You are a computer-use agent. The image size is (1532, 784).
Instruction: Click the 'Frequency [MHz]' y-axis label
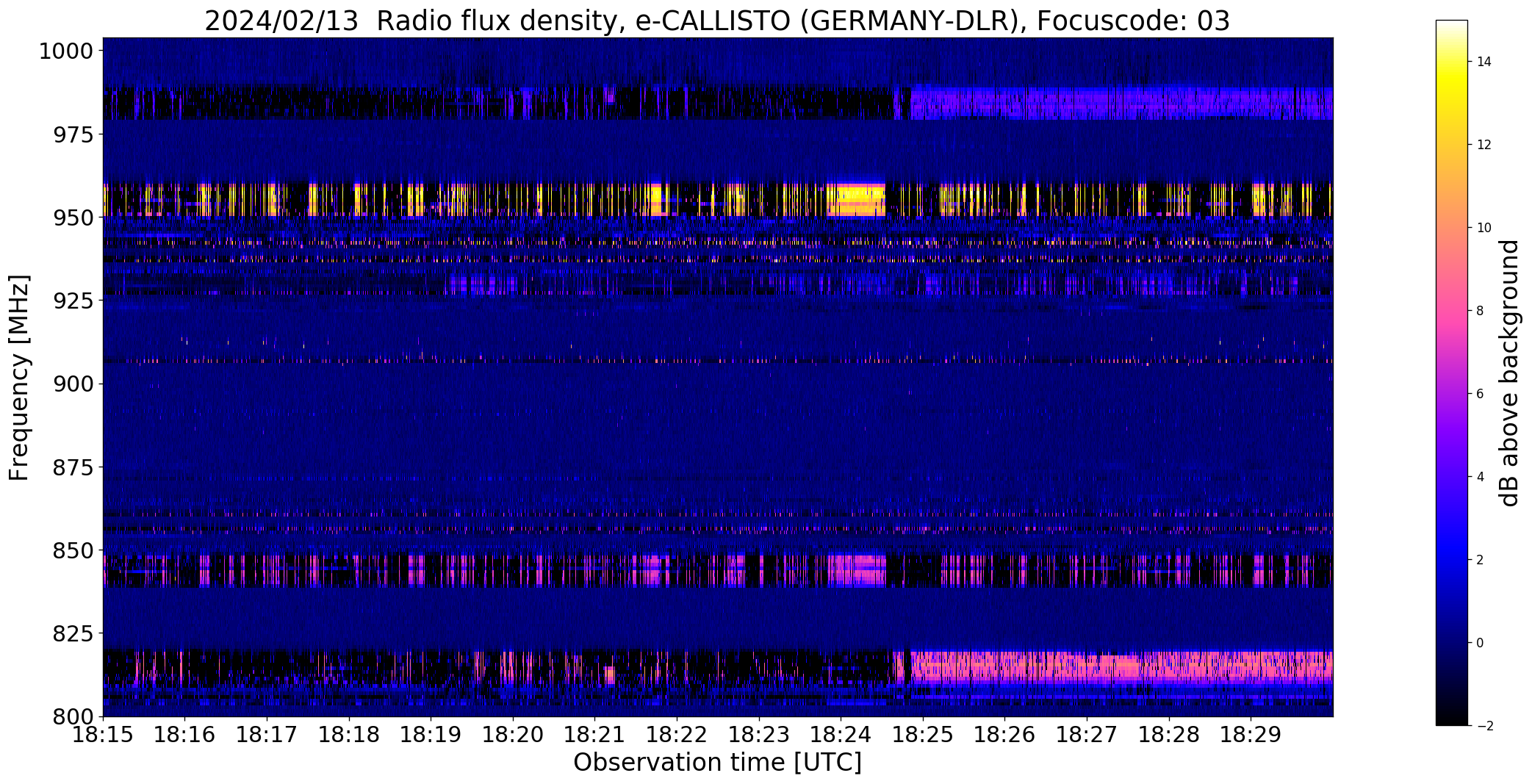[x=20, y=378]
